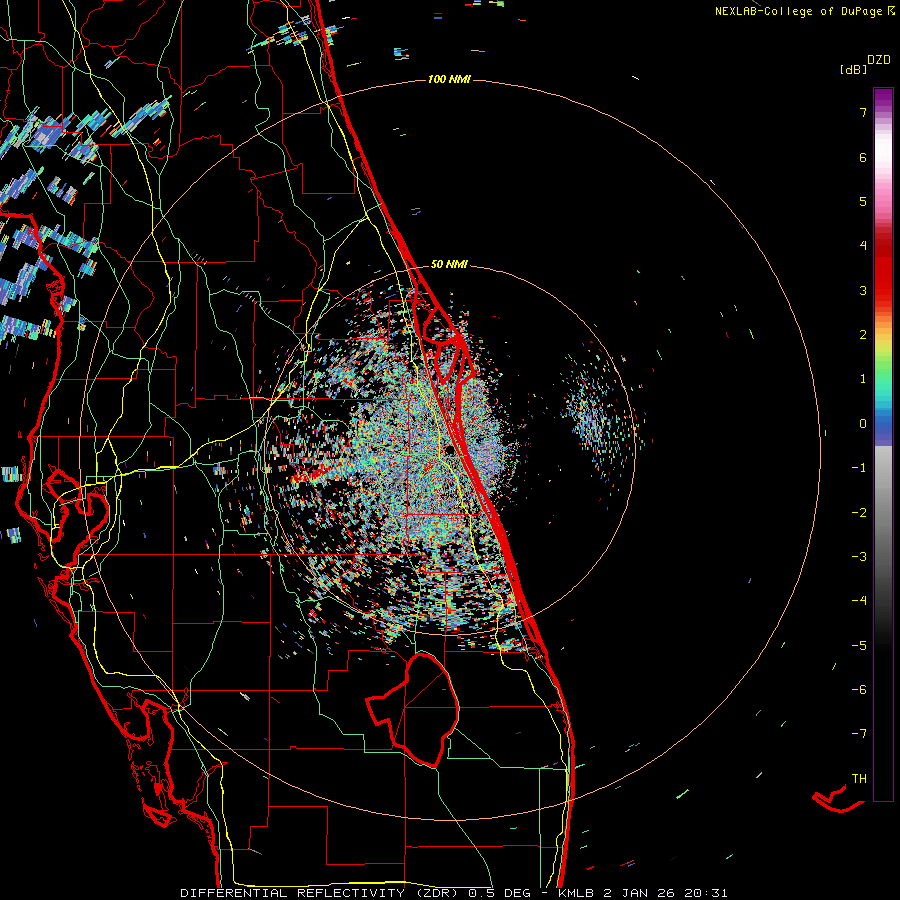The height and width of the screenshot is (900, 900).
Task: Click the 50 NMI range ring label
Action: (449, 264)
